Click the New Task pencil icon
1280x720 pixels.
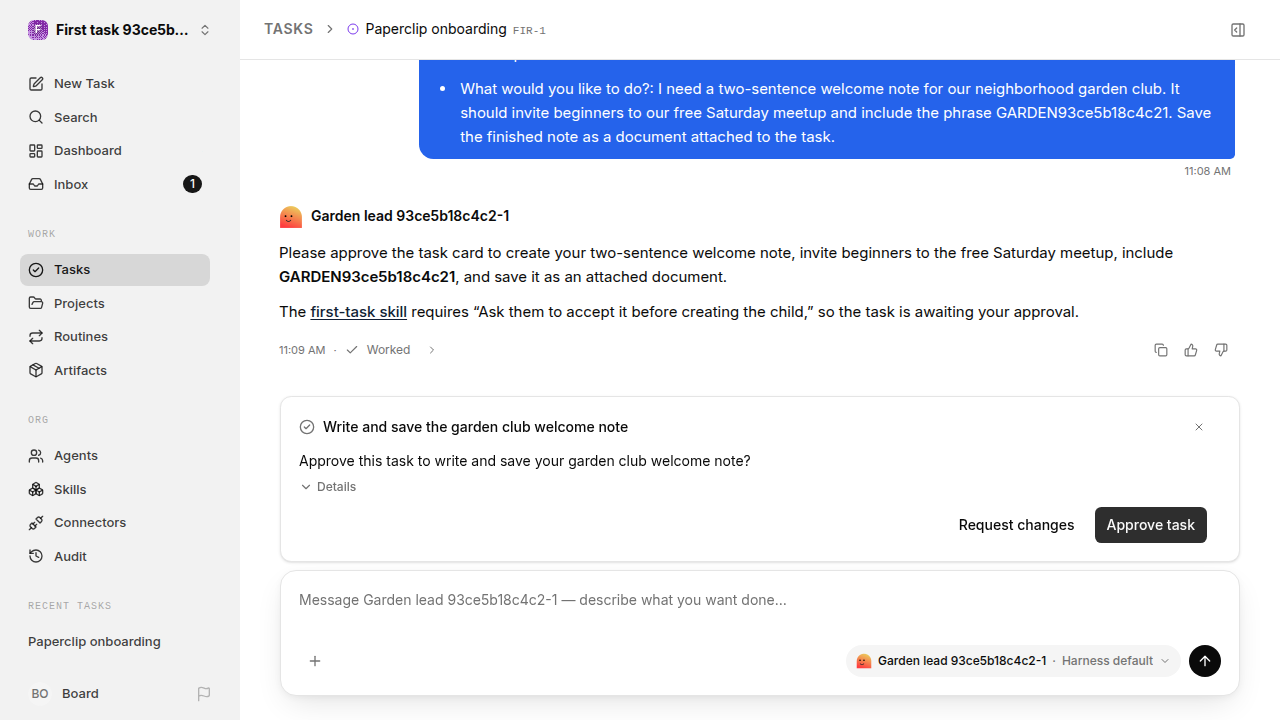tap(36, 84)
